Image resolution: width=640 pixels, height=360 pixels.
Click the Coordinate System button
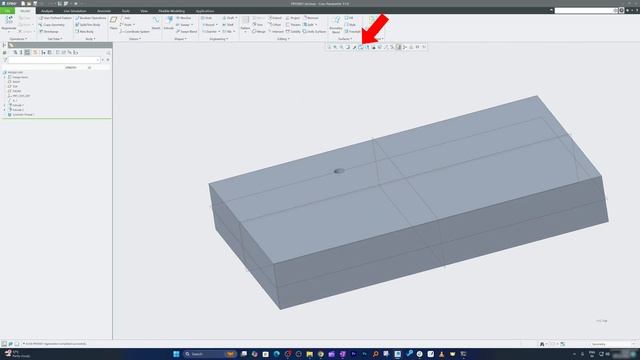click(x=135, y=31)
